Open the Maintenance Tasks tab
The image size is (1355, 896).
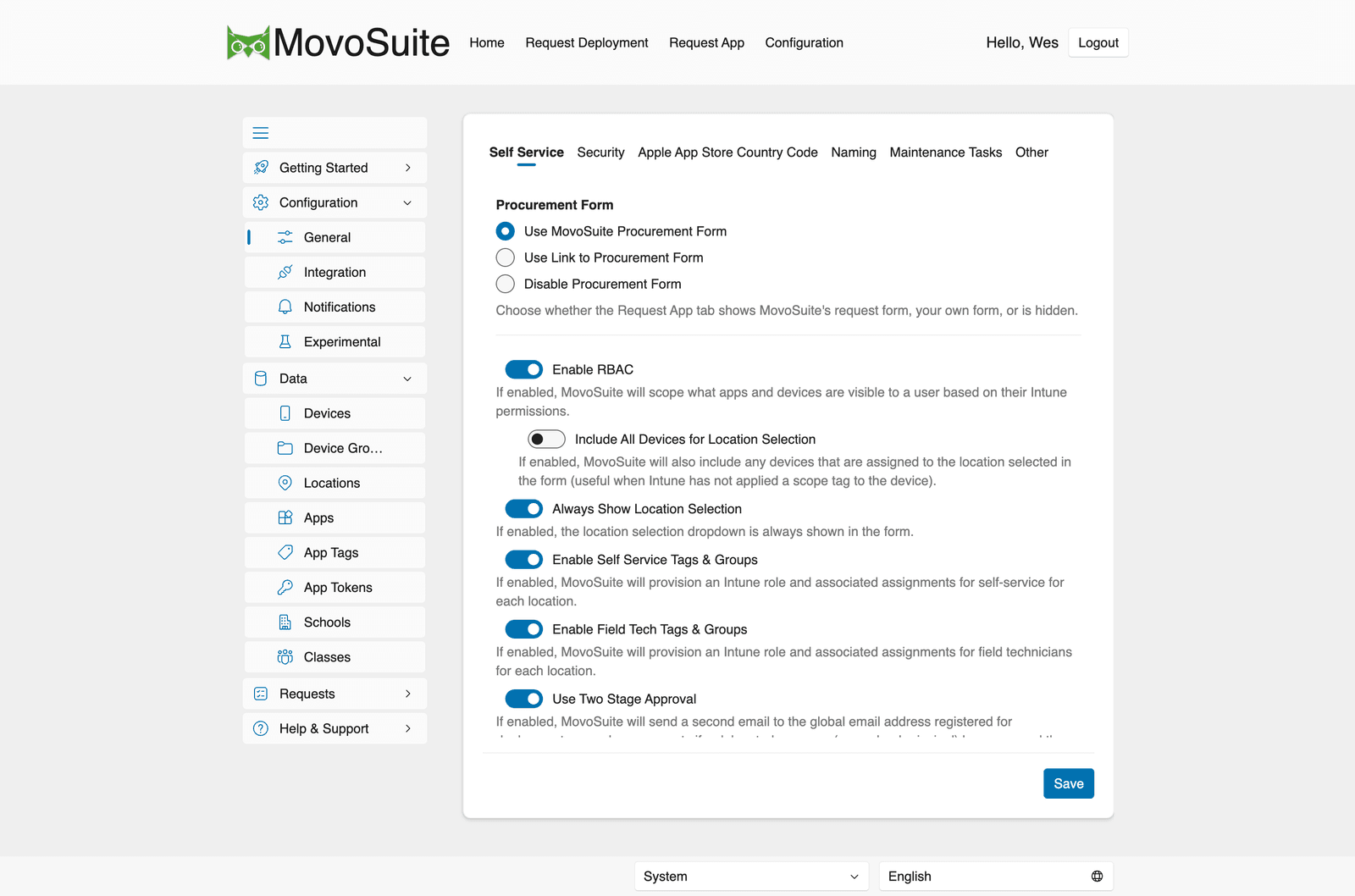945,152
